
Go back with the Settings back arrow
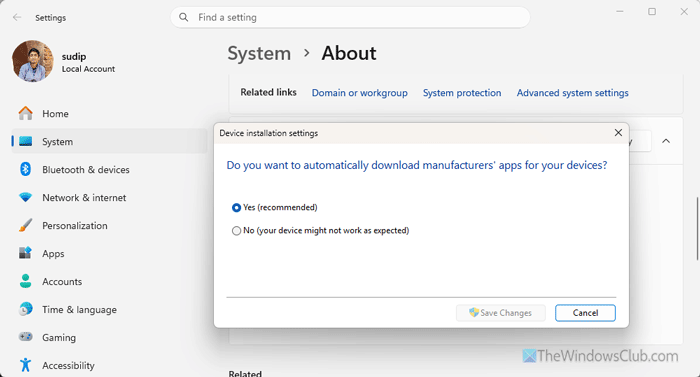pos(17,17)
